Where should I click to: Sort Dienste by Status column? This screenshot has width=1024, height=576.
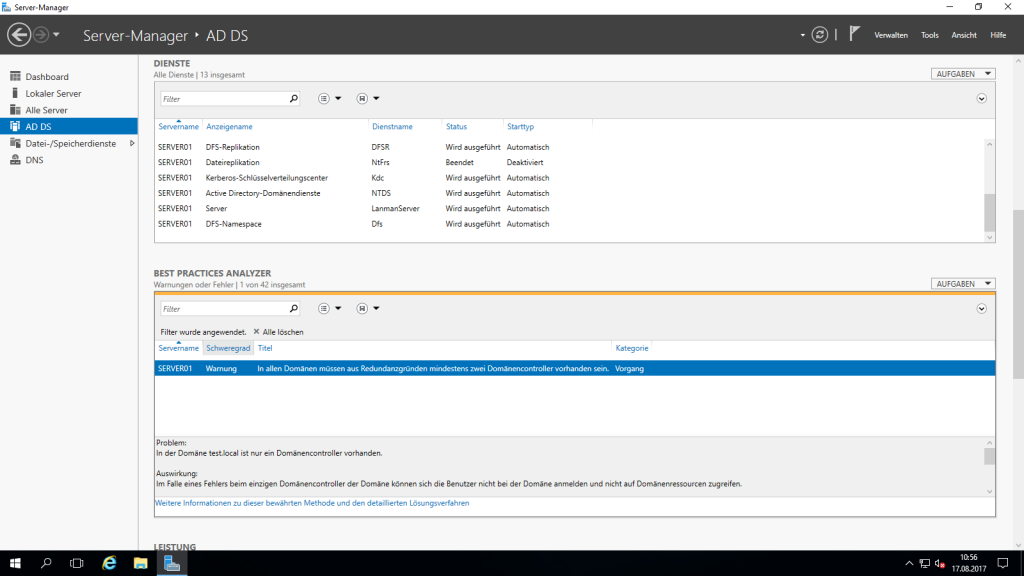456,127
